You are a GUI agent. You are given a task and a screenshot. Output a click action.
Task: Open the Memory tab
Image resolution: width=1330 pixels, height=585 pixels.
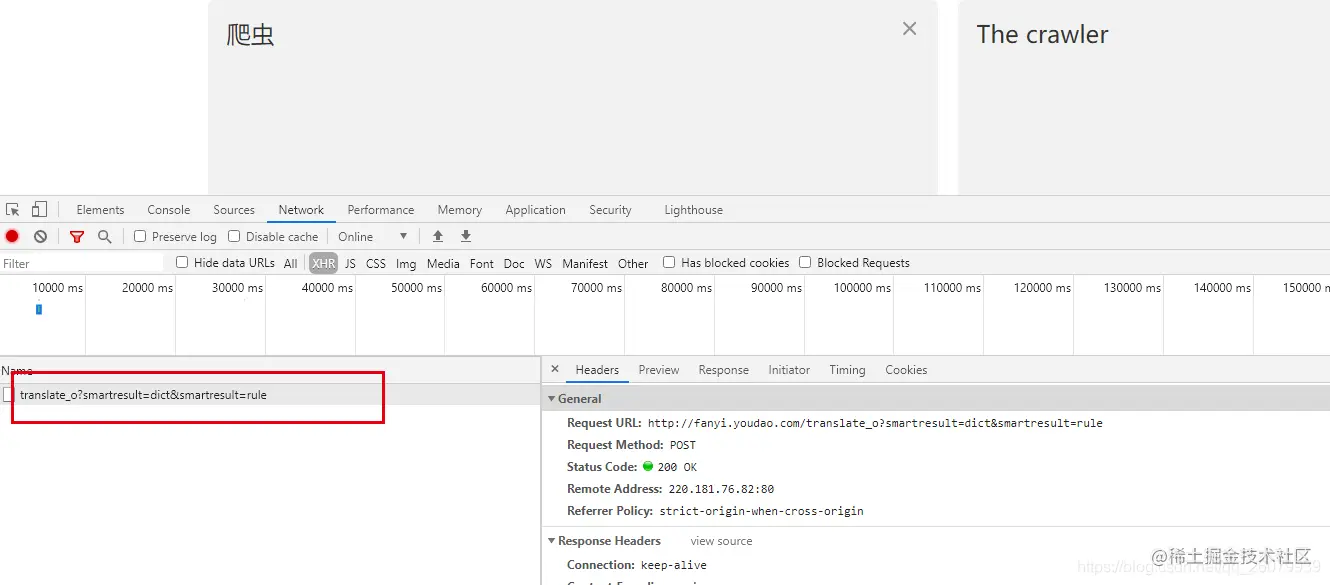pos(459,210)
